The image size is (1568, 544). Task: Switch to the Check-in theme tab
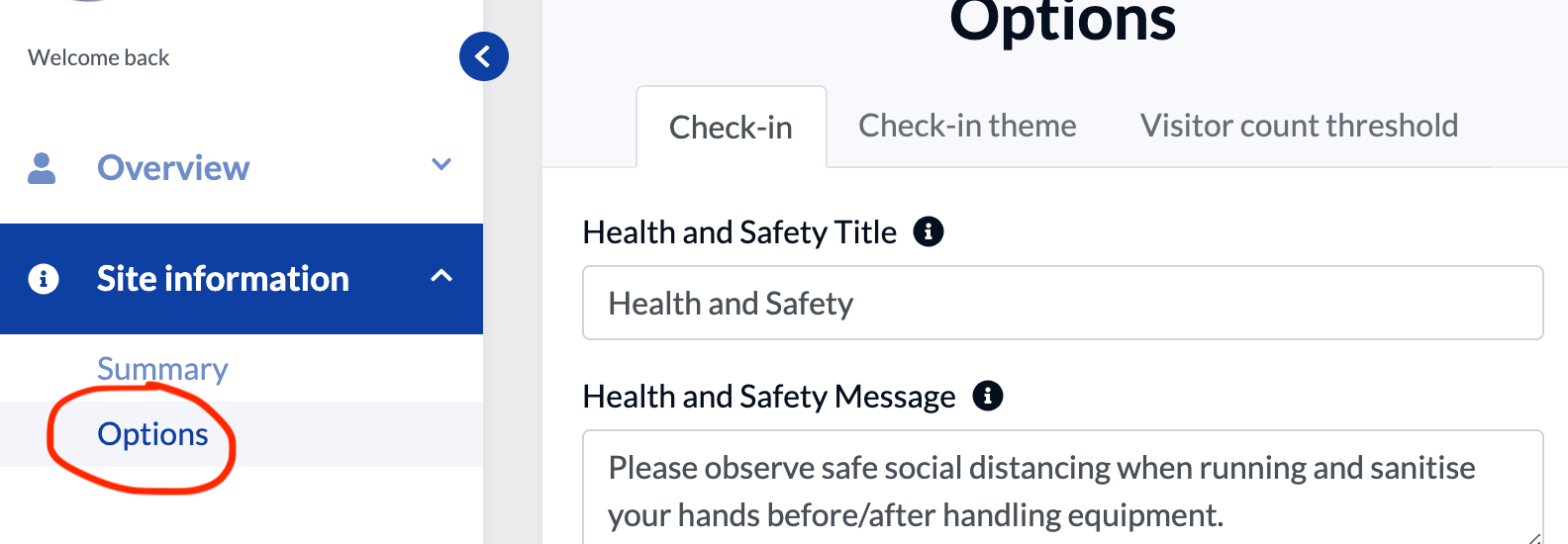(967, 126)
